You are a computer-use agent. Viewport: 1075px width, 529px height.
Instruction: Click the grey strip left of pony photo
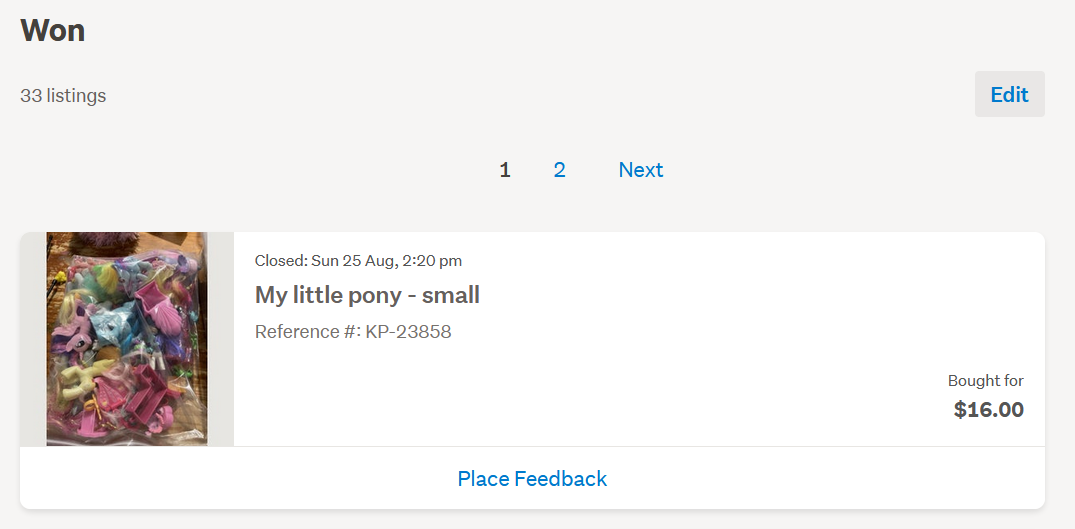33,339
